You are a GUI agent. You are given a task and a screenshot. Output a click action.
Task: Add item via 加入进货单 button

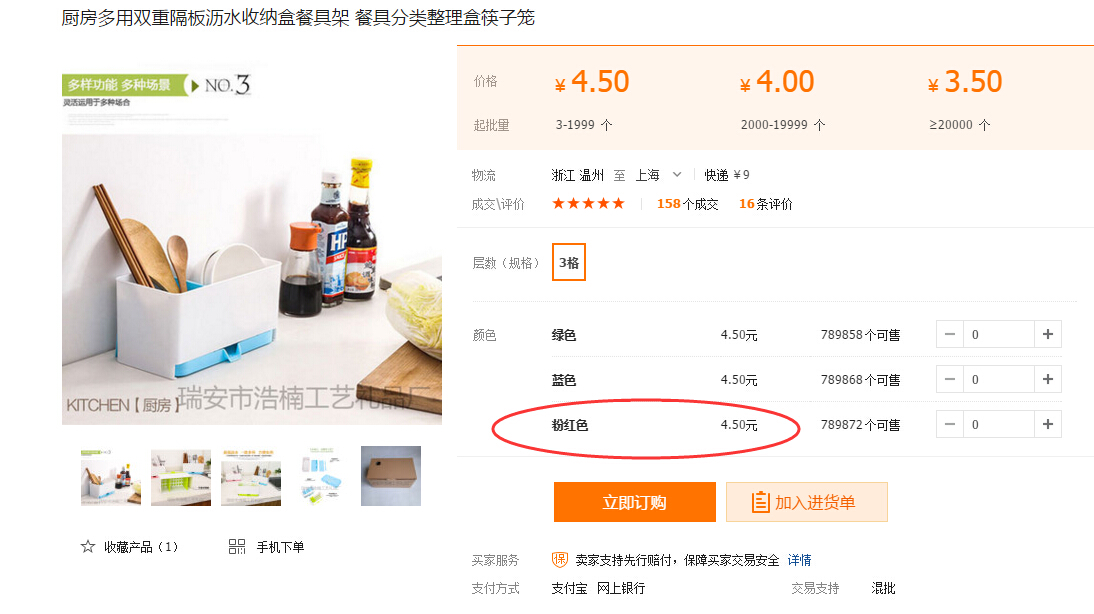point(806,502)
